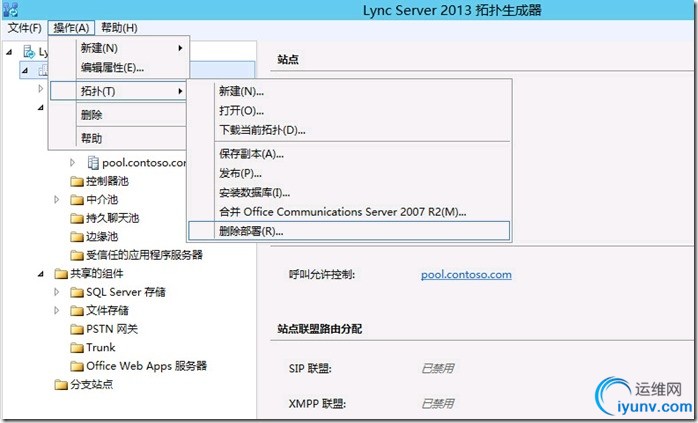
Task: Select 共享的组件 in the tree
Action: pos(97,273)
